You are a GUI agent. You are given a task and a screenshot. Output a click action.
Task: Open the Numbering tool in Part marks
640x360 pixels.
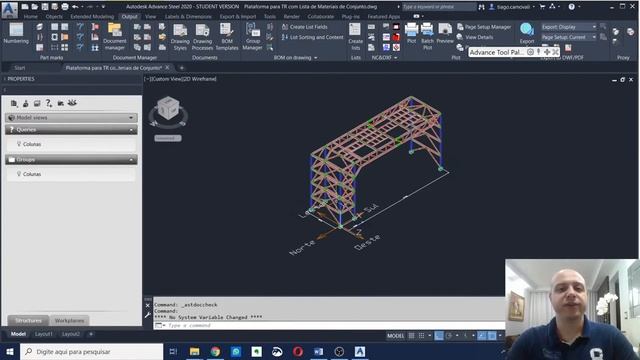[x=16, y=33]
